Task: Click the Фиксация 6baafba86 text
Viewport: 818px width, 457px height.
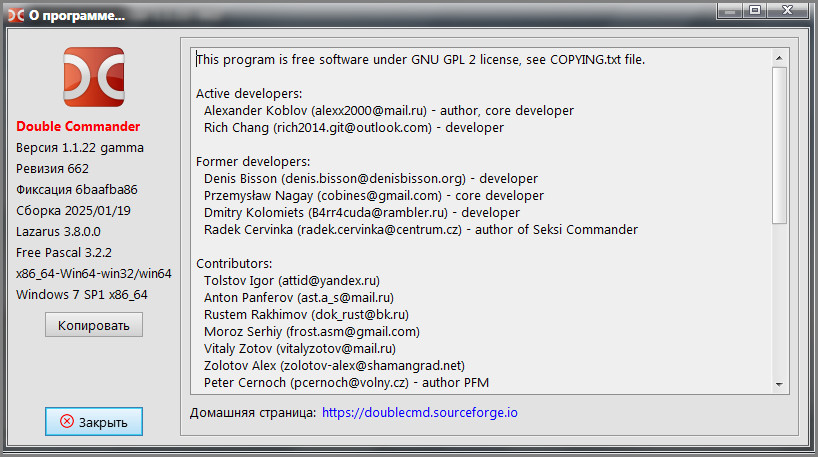Action: point(77,189)
